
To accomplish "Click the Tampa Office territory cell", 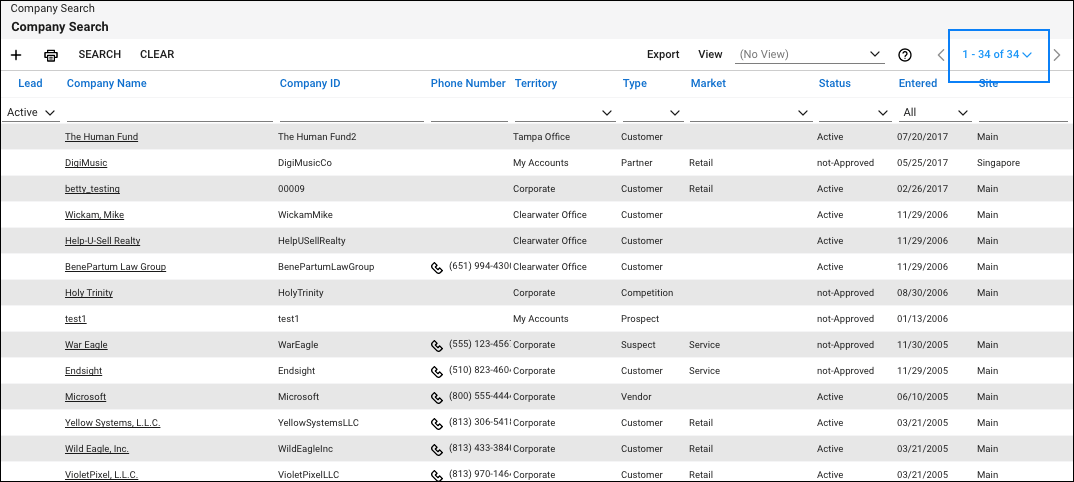I will pyautogui.click(x=541, y=137).
